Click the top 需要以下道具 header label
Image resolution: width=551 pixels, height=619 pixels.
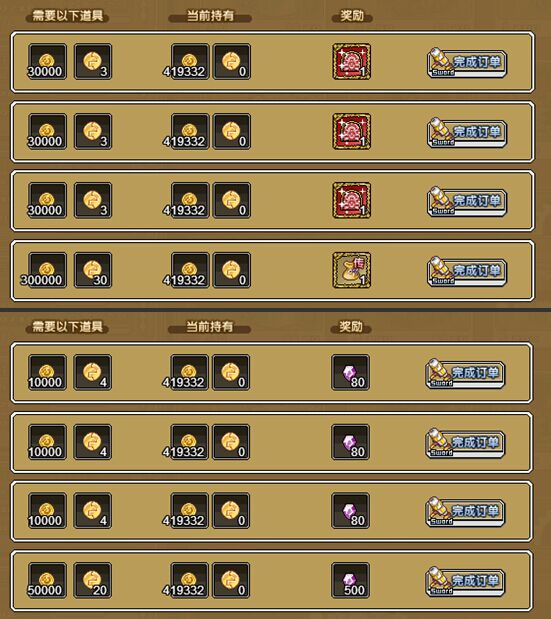tap(67, 16)
